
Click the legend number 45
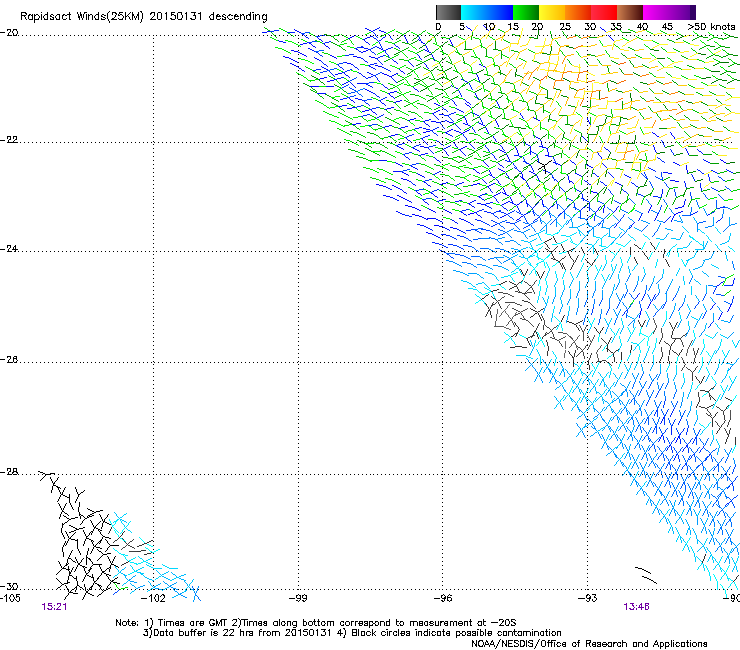pos(667,27)
